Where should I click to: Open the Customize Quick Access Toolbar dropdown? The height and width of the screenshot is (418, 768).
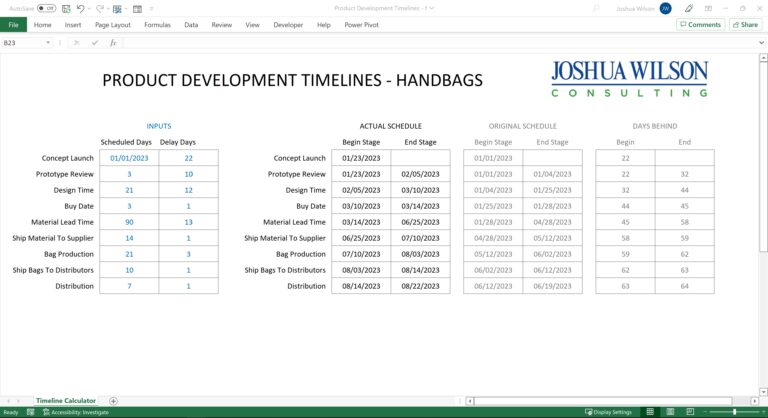click(x=151, y=8)
